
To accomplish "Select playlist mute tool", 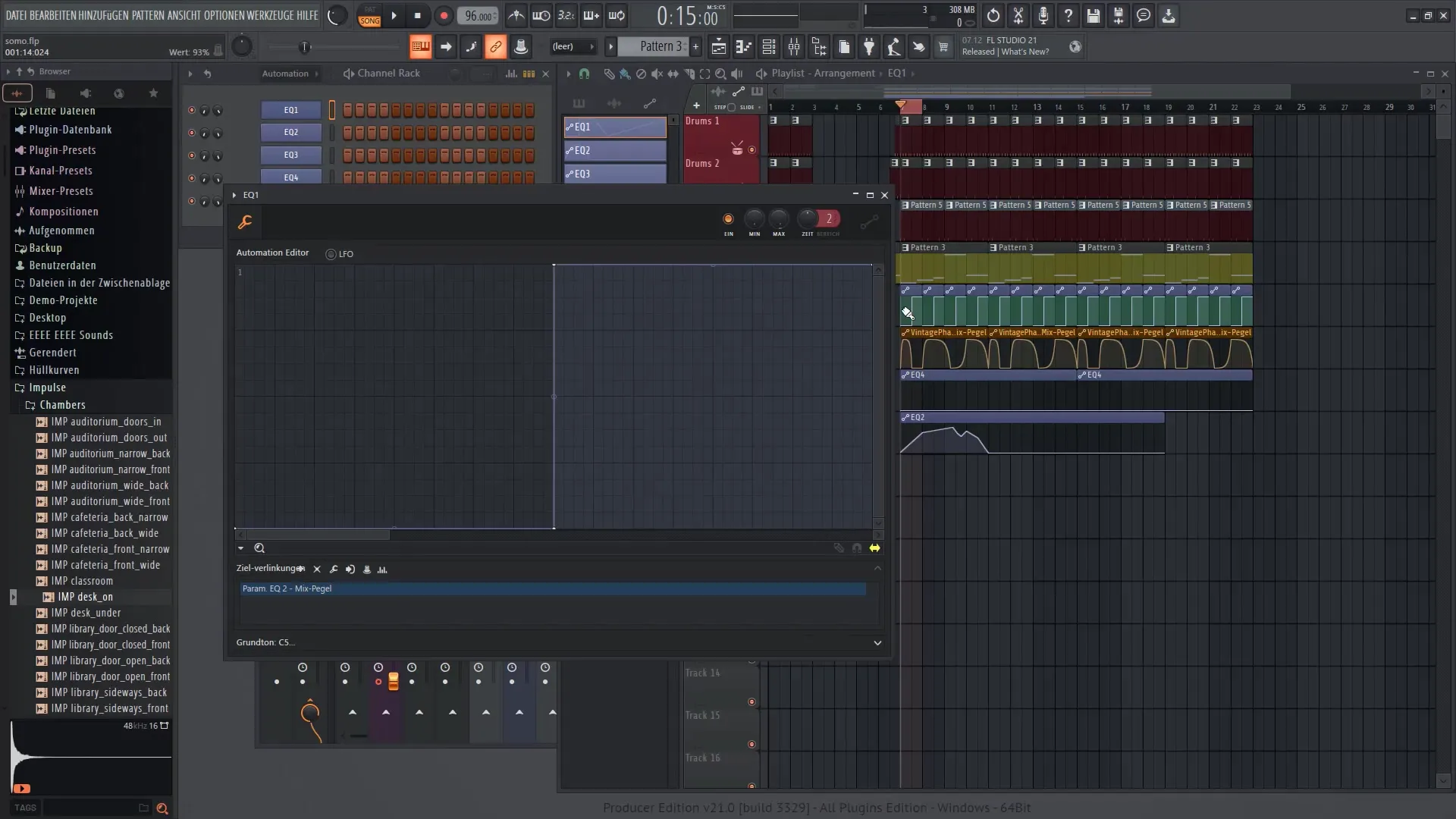I will [x=657, y=74].
